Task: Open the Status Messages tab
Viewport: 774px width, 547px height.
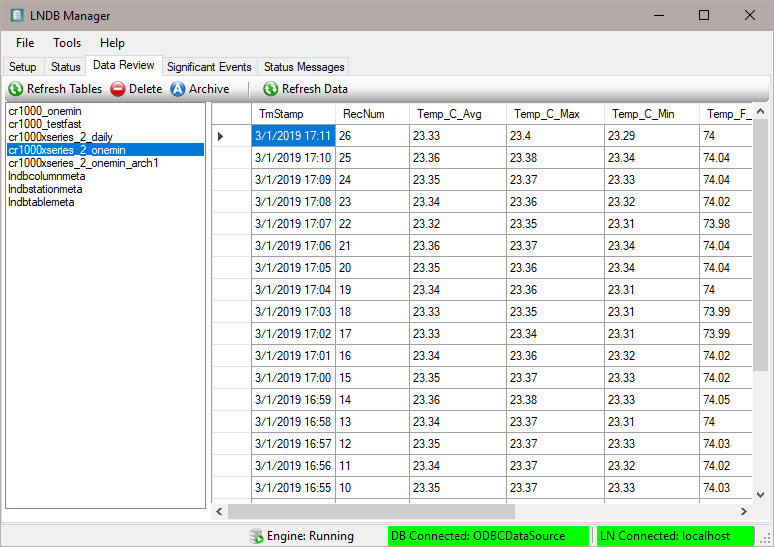Action: pos(304,67)
